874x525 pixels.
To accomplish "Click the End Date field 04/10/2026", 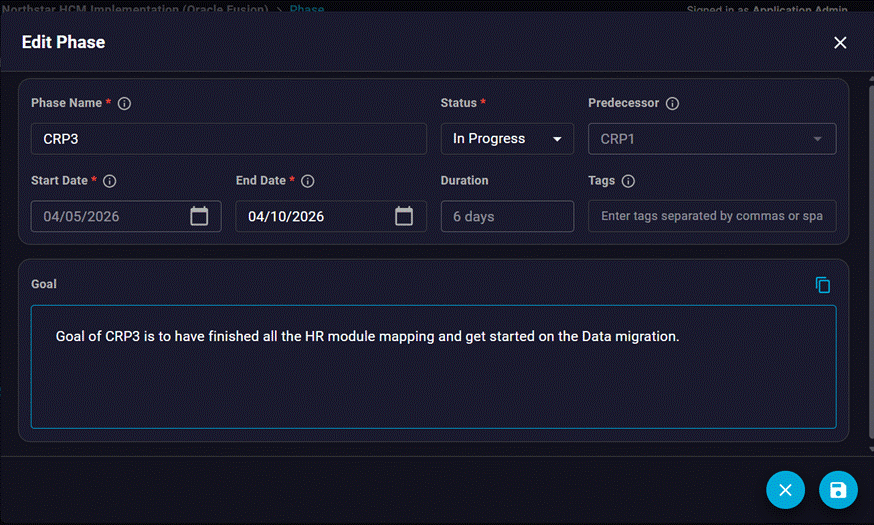I will [x=331, y=216].
